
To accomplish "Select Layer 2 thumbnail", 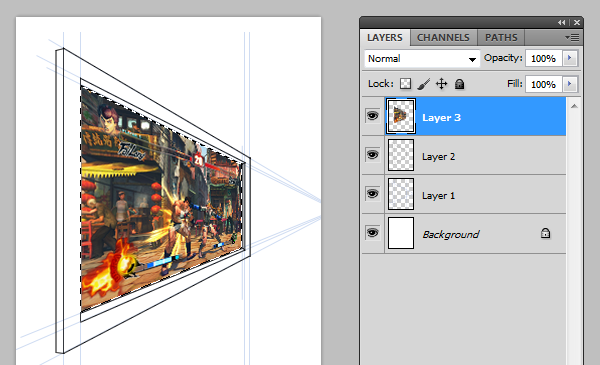I will coord(401,155).
